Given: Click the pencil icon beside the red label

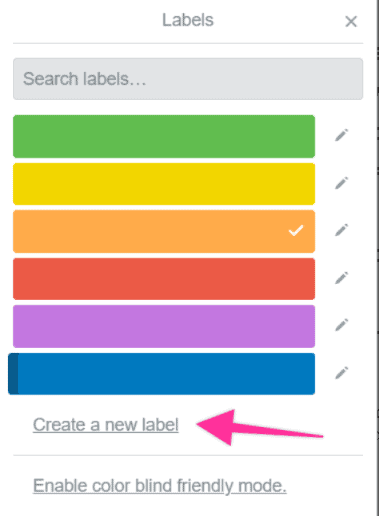Looking at the screenshot, I should pyautogui.click(x=342, y=278).
